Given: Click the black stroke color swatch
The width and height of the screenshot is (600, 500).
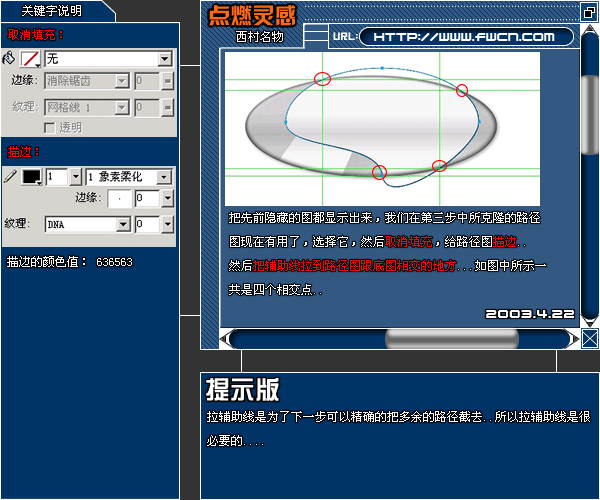Looking at the screenshot, I should tap(32, 176).
